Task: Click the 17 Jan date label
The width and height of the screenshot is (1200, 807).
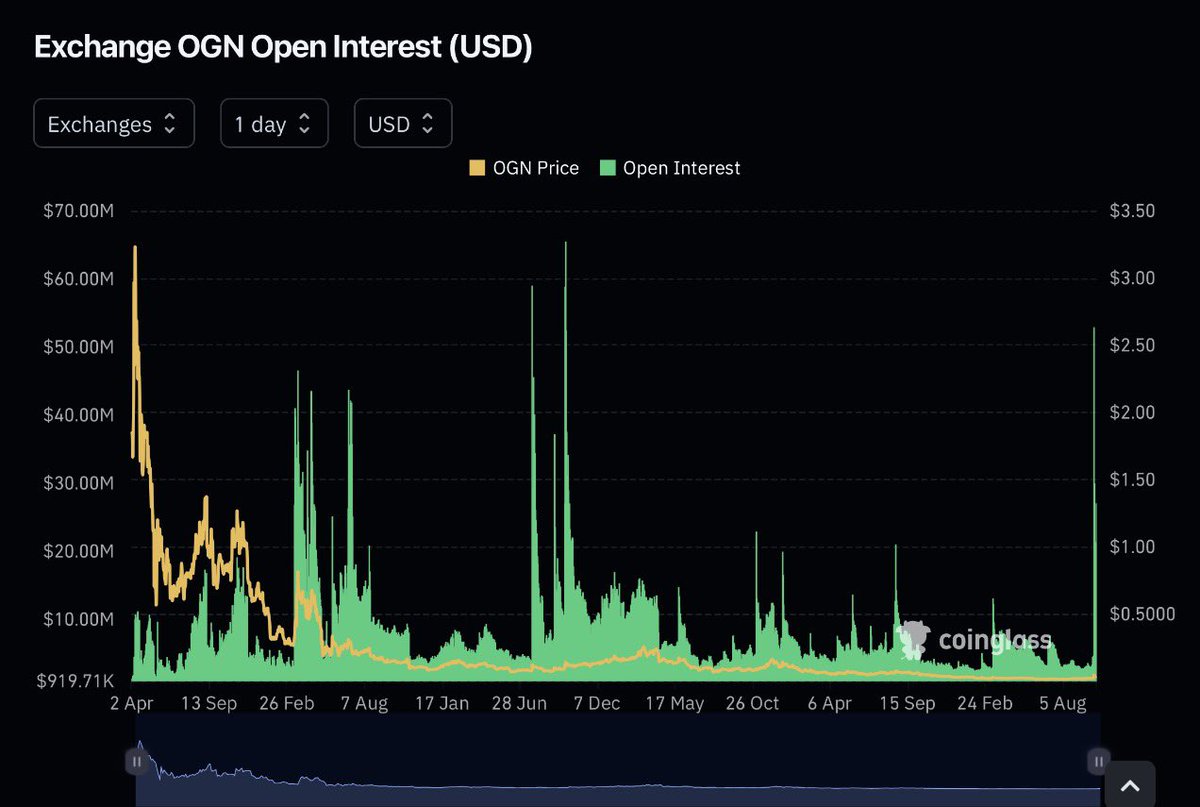Action: click(x=442, y=704)
